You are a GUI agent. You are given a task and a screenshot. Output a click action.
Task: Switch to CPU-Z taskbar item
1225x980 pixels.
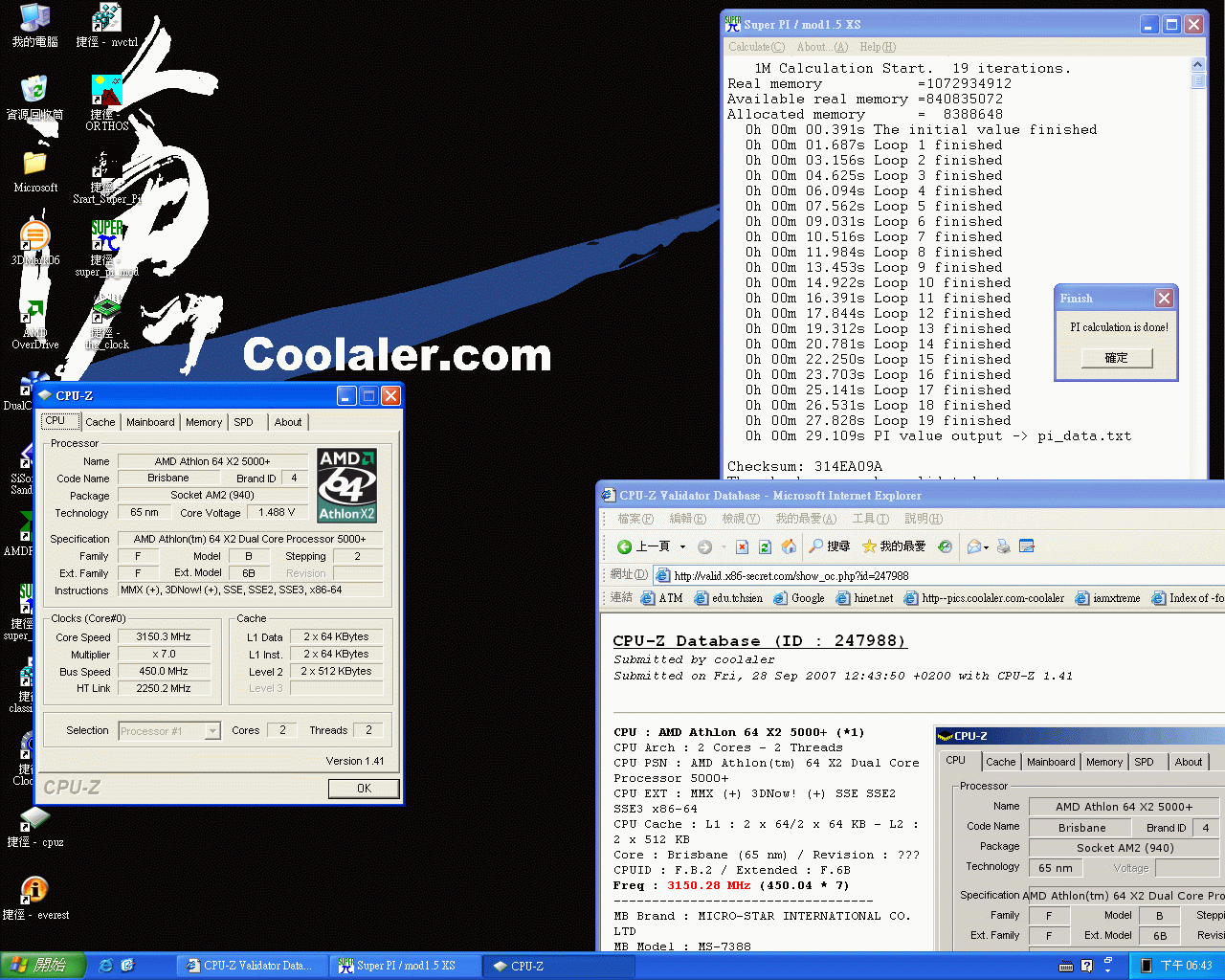557,966
